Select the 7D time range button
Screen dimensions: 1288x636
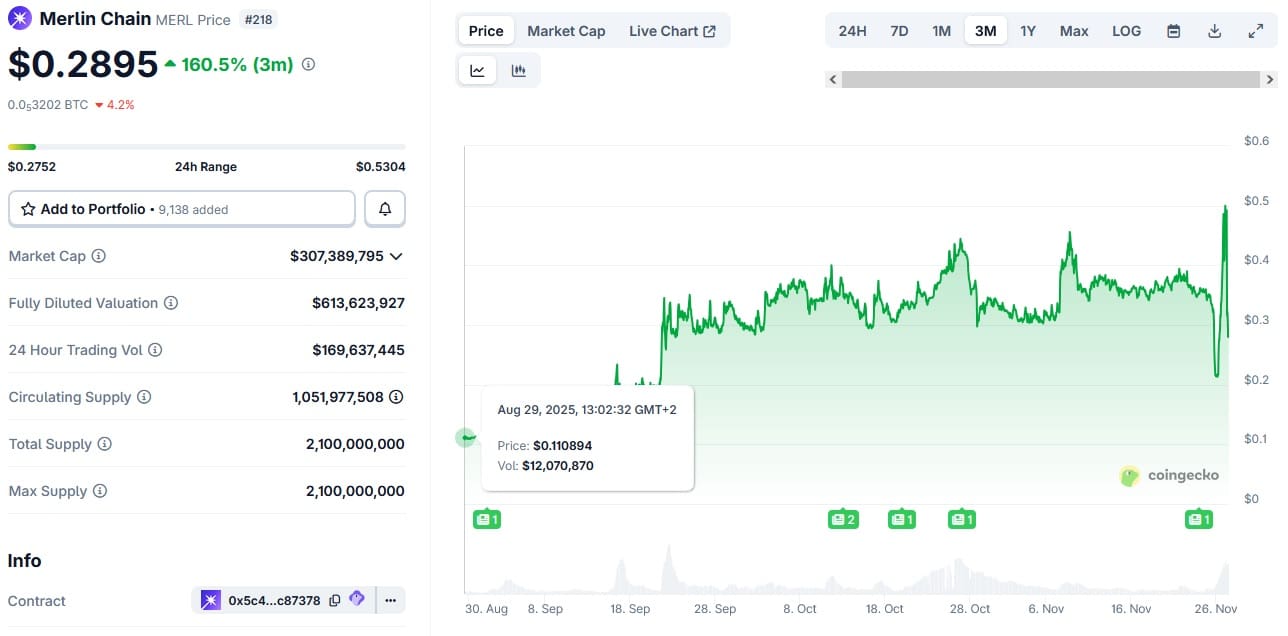(x=899, y=31)
